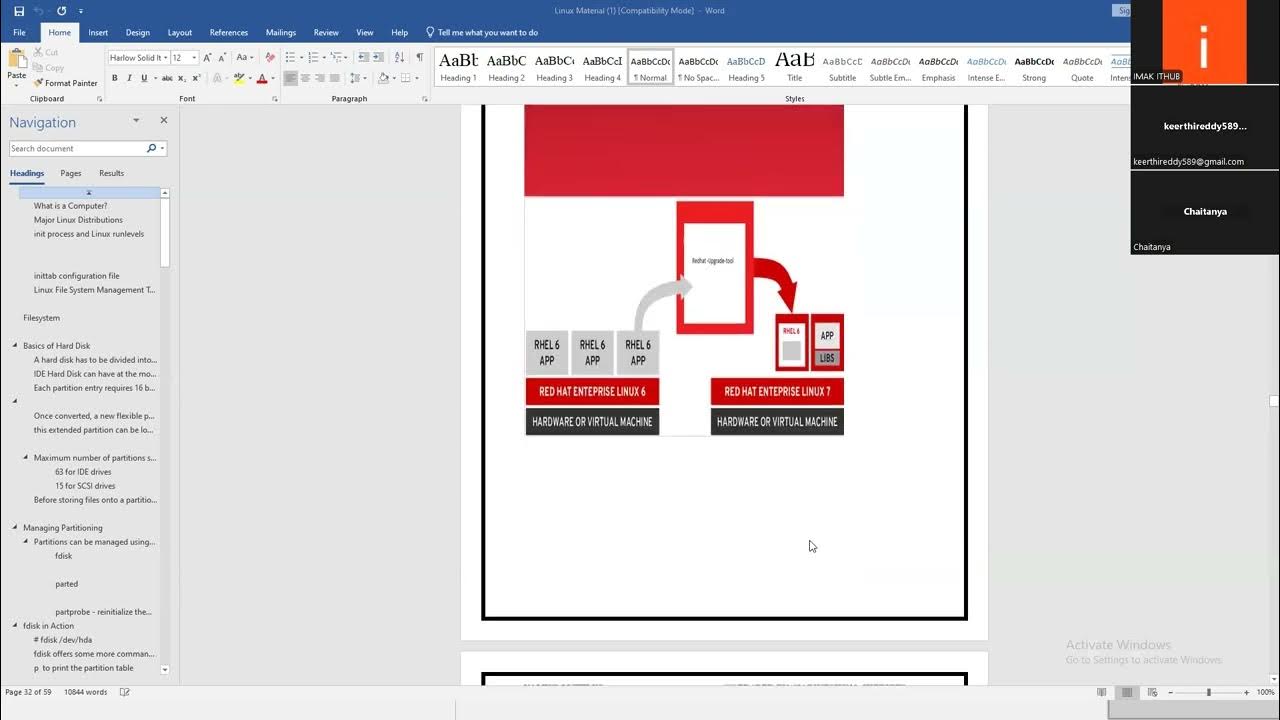The image size is (1280, 720).
Task: Open the font size dropdown
Action: (x=194, y=58)
